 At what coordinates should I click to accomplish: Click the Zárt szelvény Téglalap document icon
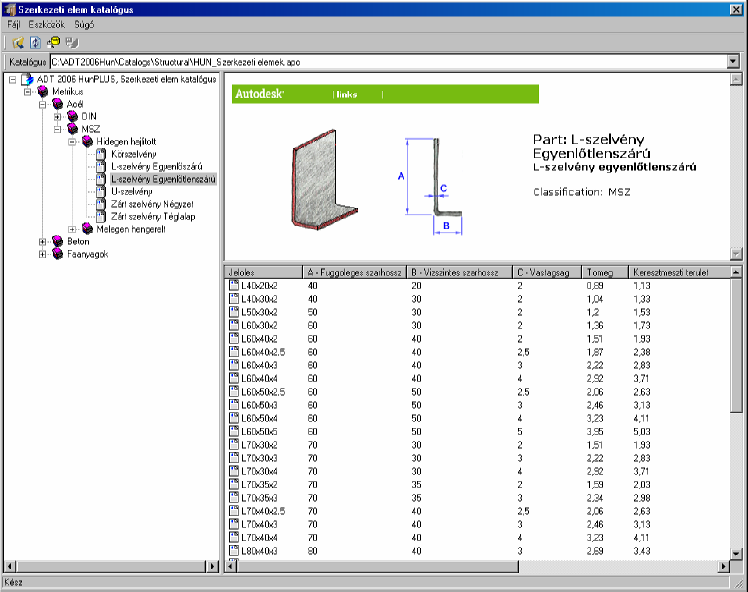click(101, 217)
